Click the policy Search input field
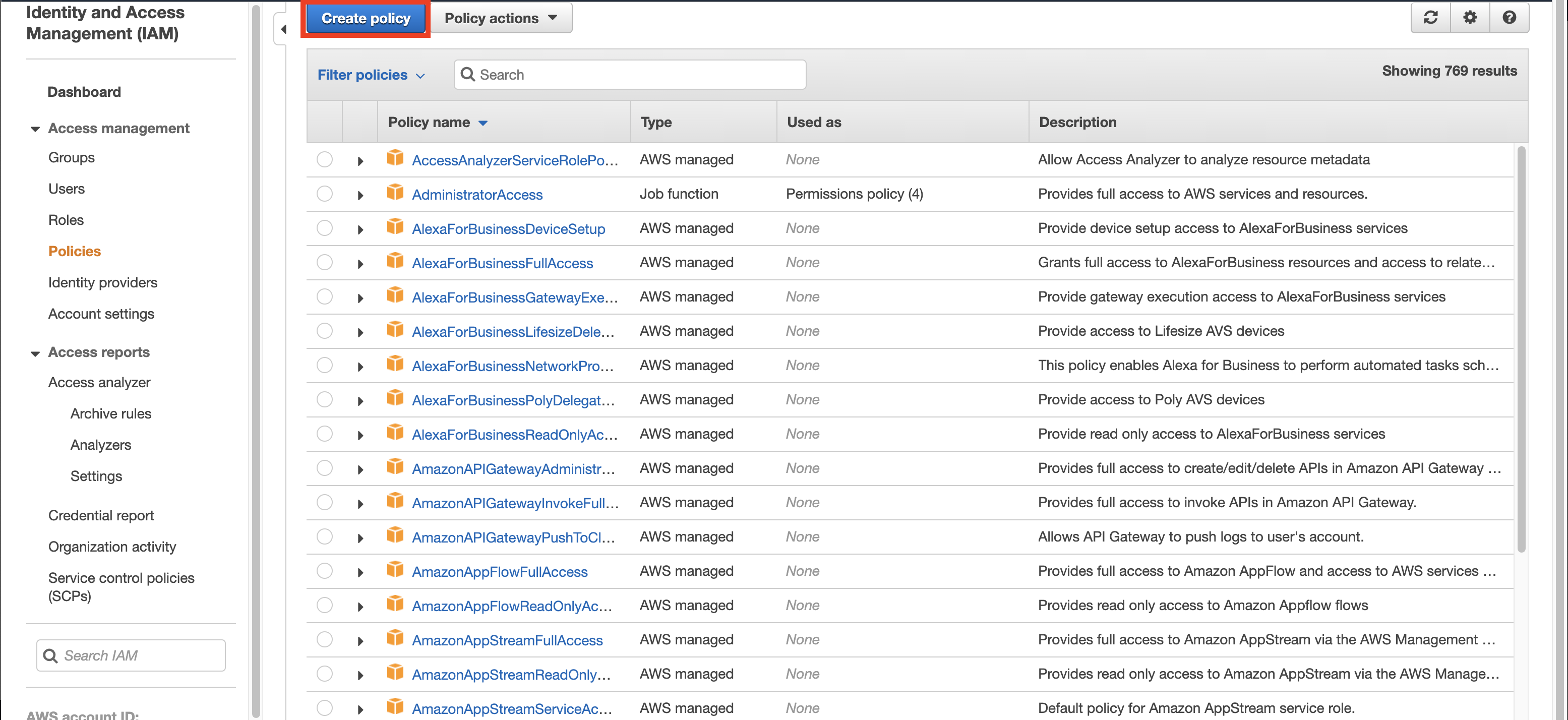 pyautogui.click(x=630, y=74)
